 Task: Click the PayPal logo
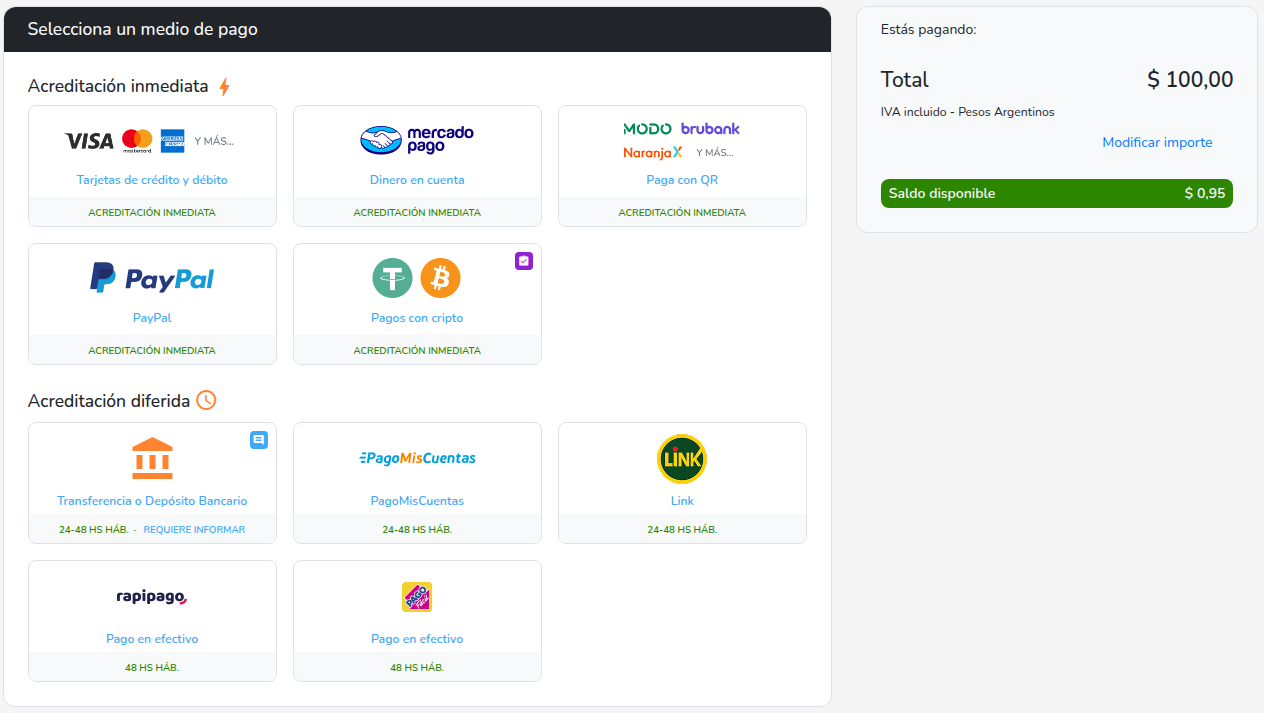pos(152,278)
